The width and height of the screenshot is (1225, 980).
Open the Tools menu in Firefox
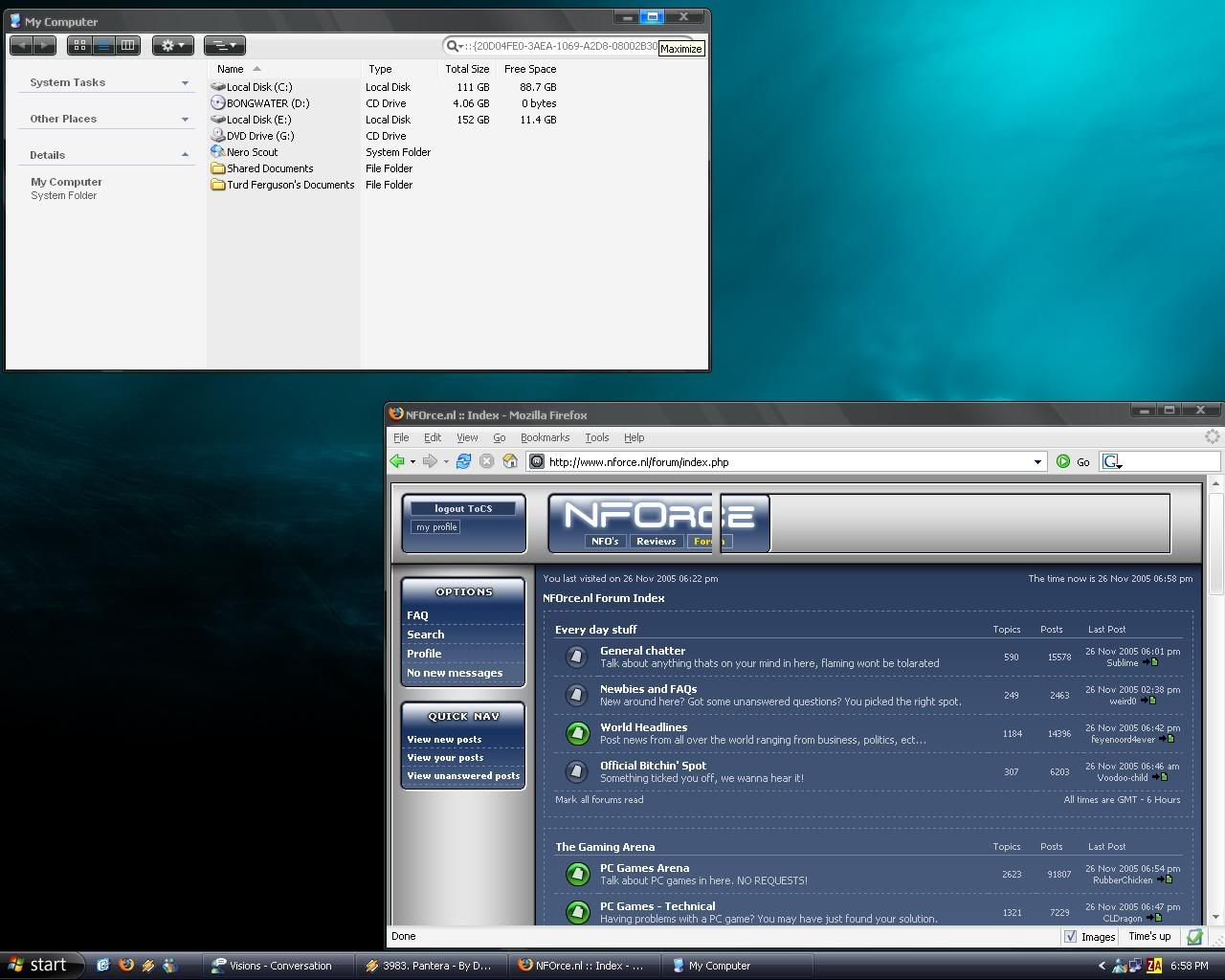coord(597,437)
